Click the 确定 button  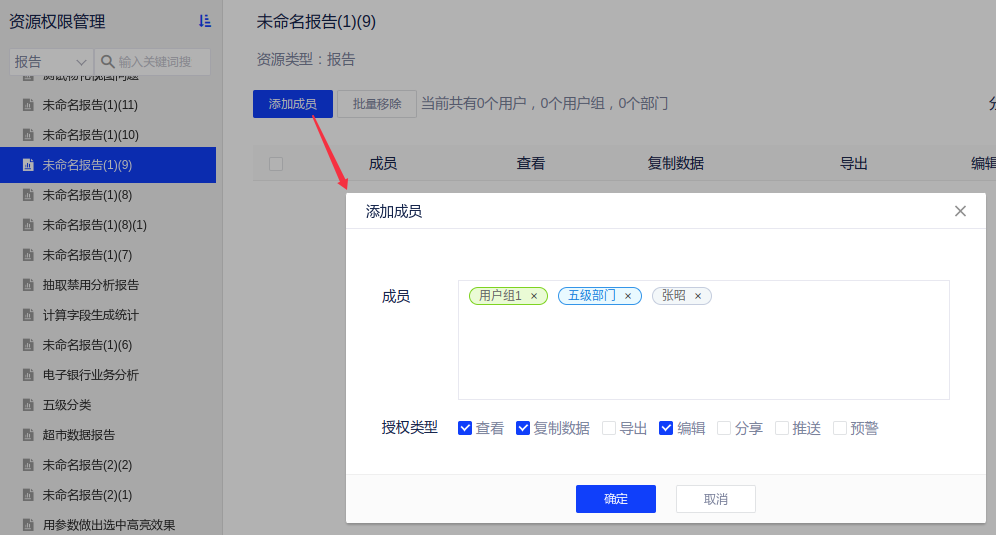point(615,499)
